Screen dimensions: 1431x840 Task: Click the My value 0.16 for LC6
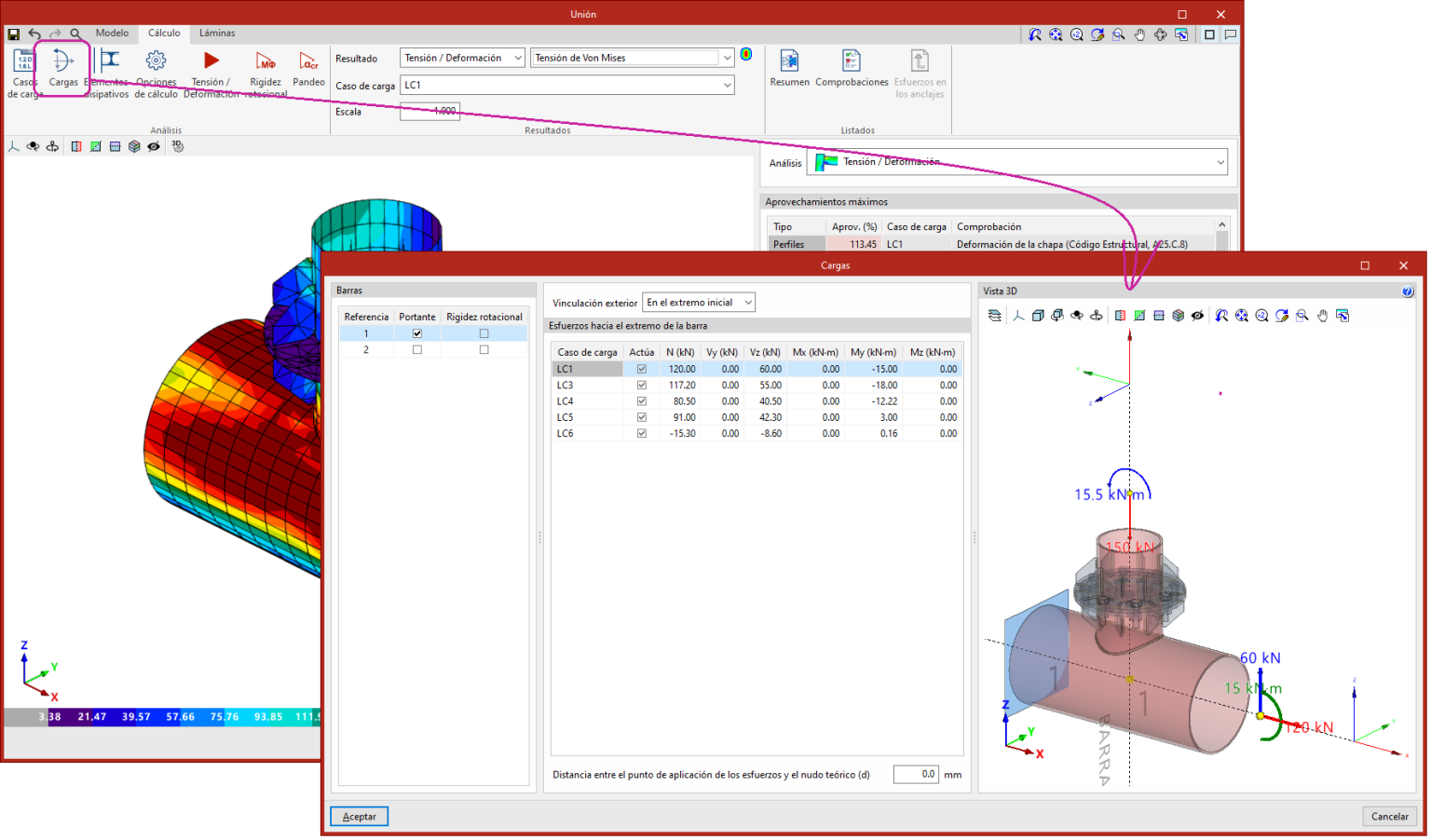[873, 433]
